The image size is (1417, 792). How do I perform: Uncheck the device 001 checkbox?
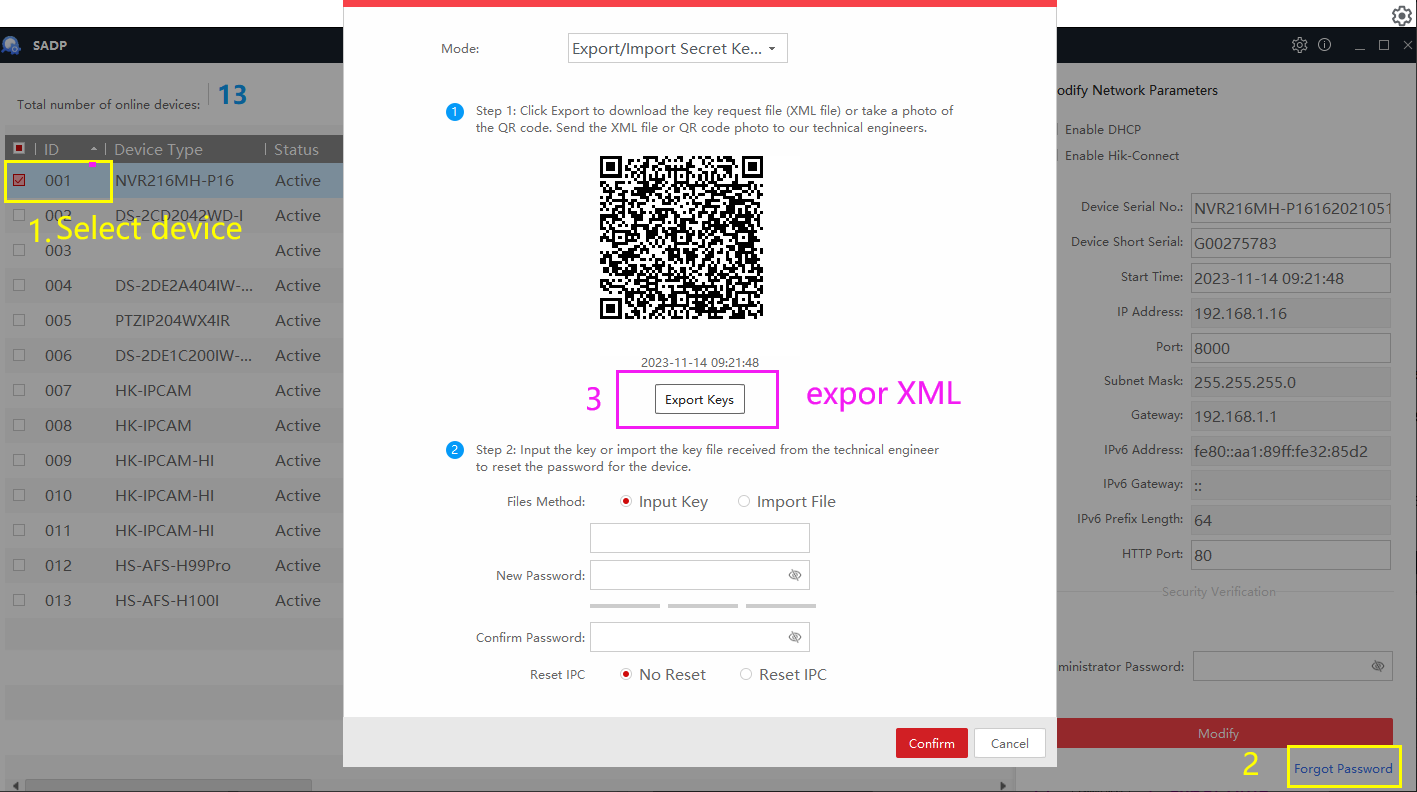pyautogui.click(x=19, y=181)
